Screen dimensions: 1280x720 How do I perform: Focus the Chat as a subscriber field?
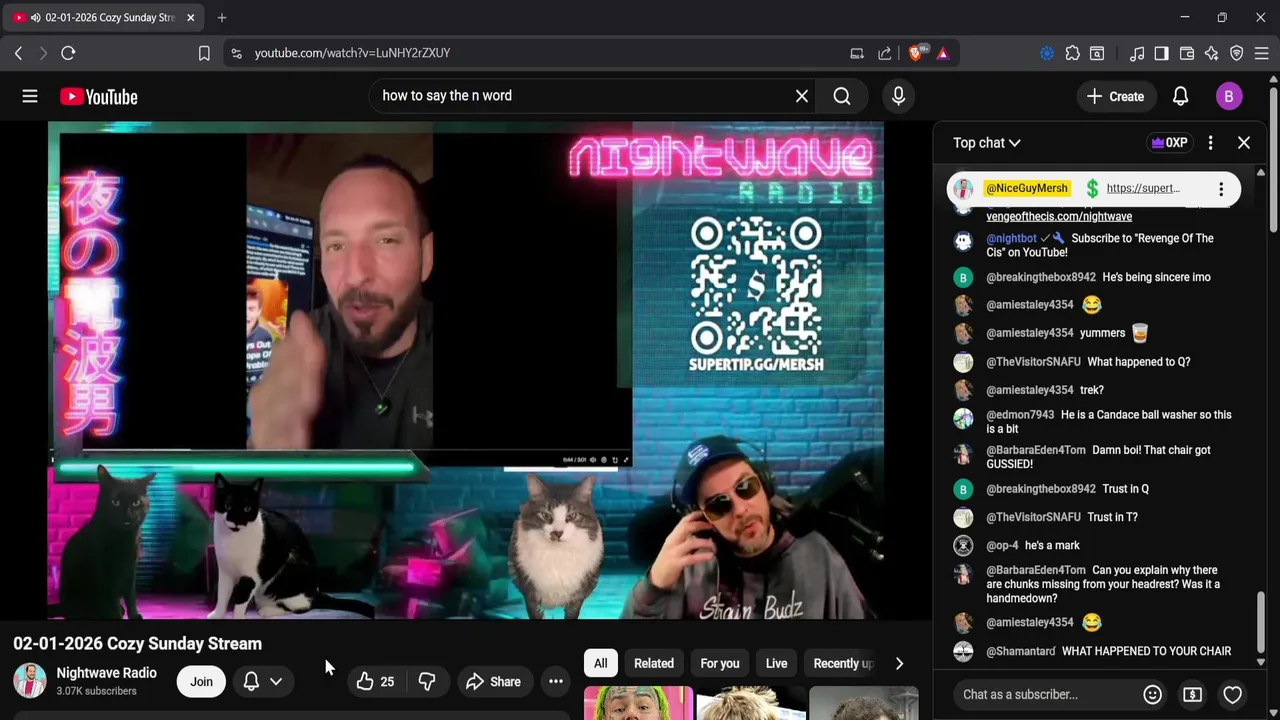coord(1048,694)
